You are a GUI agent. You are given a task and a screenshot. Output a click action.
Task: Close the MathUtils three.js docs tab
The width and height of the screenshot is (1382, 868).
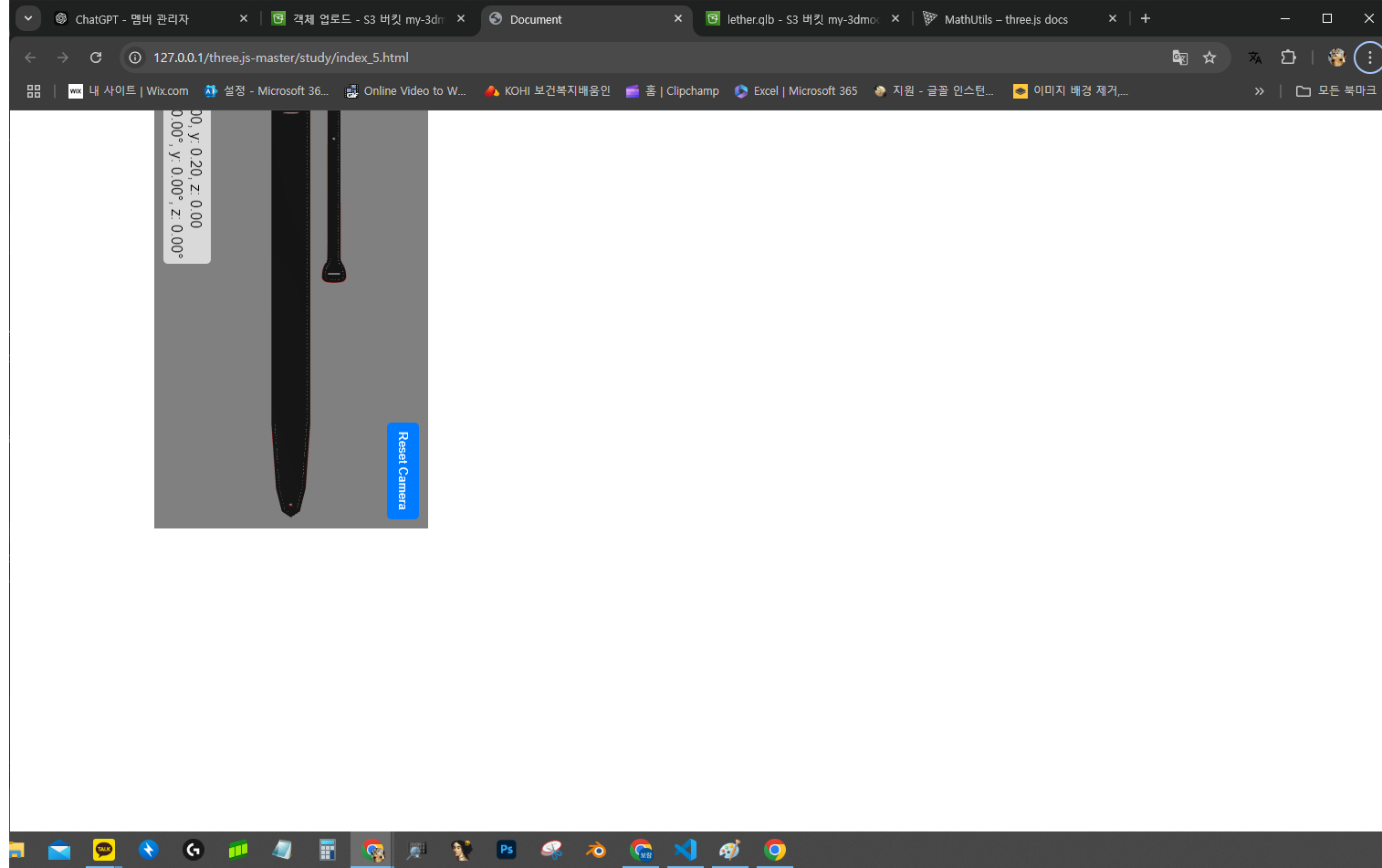pos(1113,19)
